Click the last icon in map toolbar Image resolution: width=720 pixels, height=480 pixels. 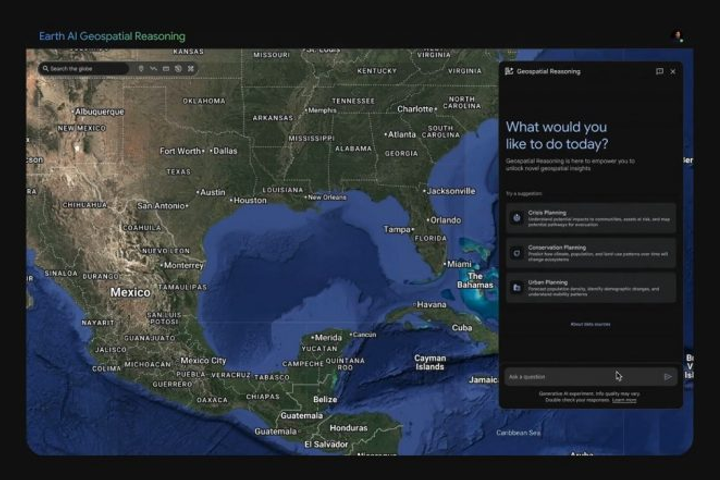[x=191, y=68]
